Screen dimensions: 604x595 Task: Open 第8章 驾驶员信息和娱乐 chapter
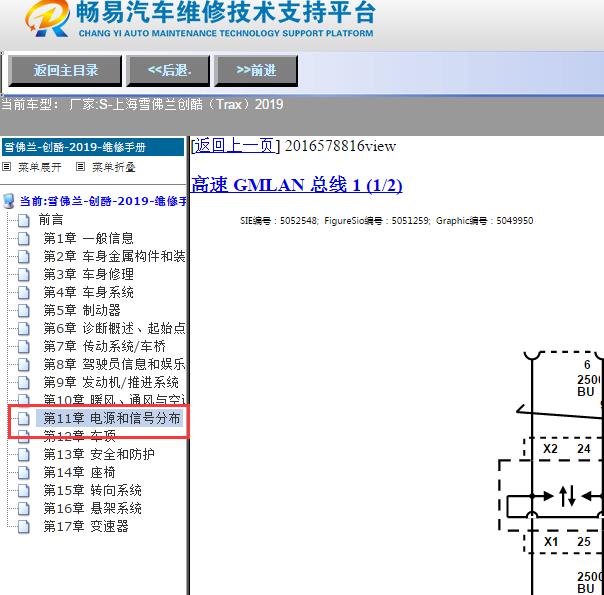point(114,364)
